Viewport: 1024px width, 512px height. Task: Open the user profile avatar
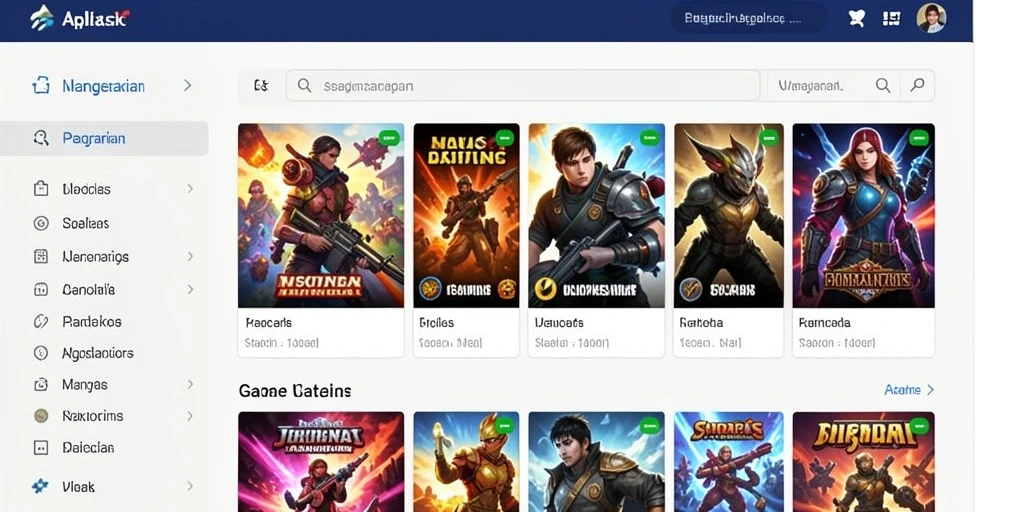tap(931, 18)
